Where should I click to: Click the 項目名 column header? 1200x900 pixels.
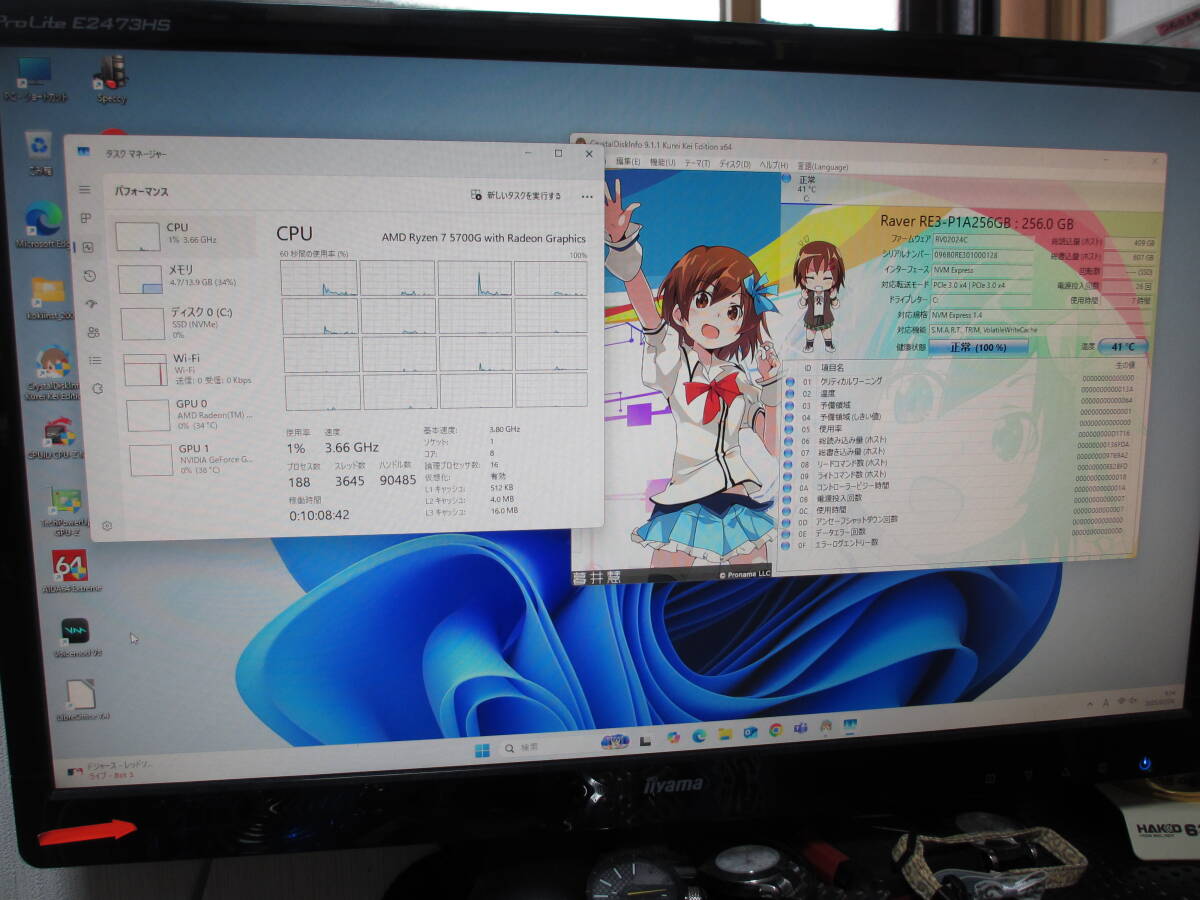(833, 369)
